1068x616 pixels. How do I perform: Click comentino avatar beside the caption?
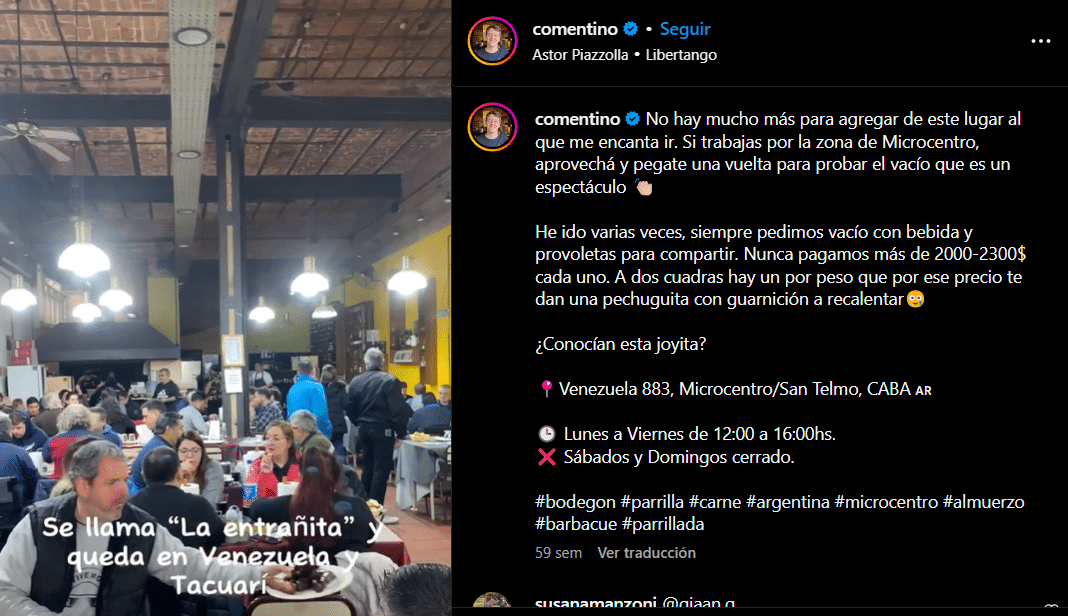492,127
